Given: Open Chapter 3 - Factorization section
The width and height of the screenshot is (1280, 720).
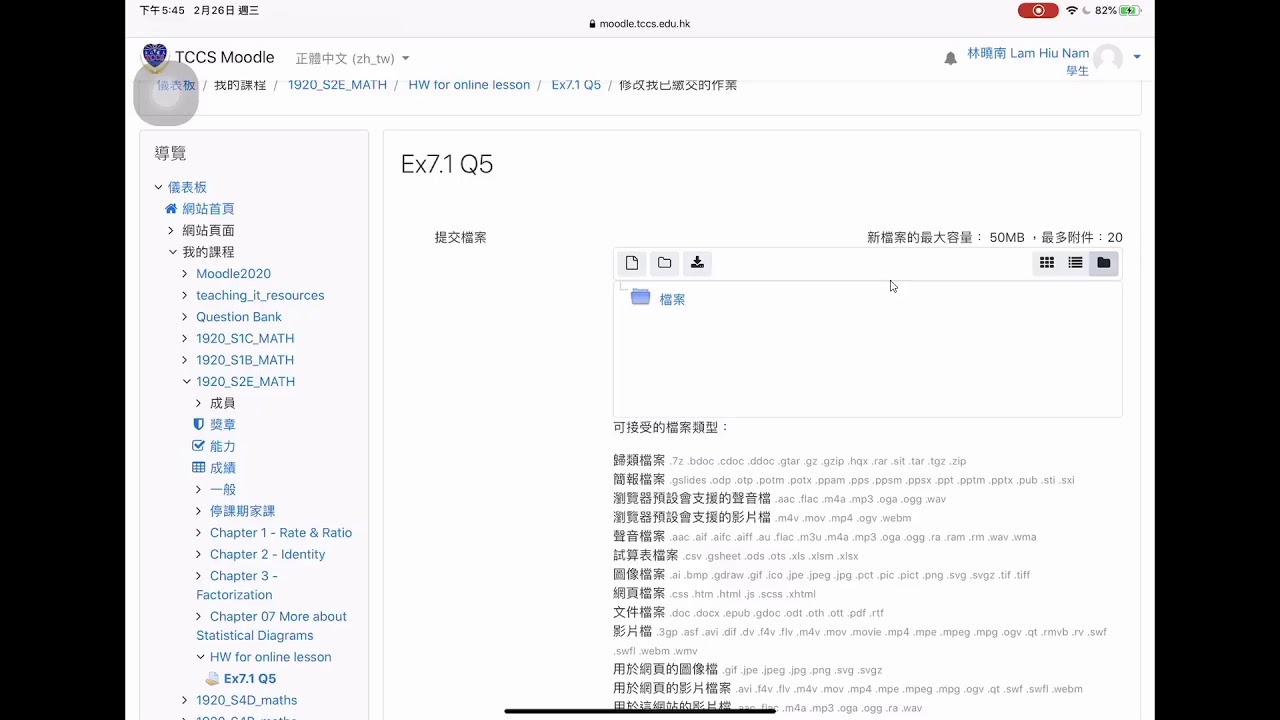Looking at the screenshot, I should pos(238,585).
